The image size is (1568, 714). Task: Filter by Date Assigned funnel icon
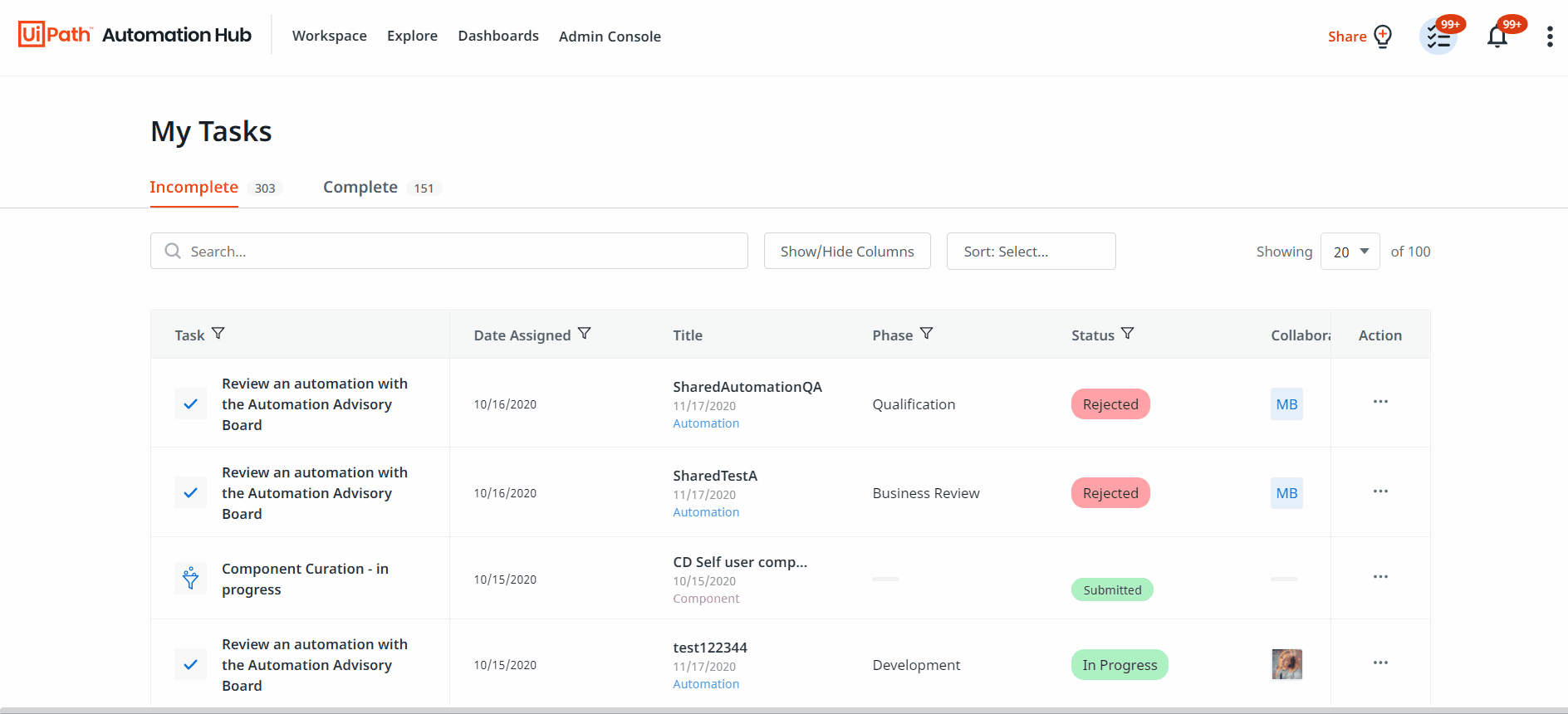(x=585, y=334)
